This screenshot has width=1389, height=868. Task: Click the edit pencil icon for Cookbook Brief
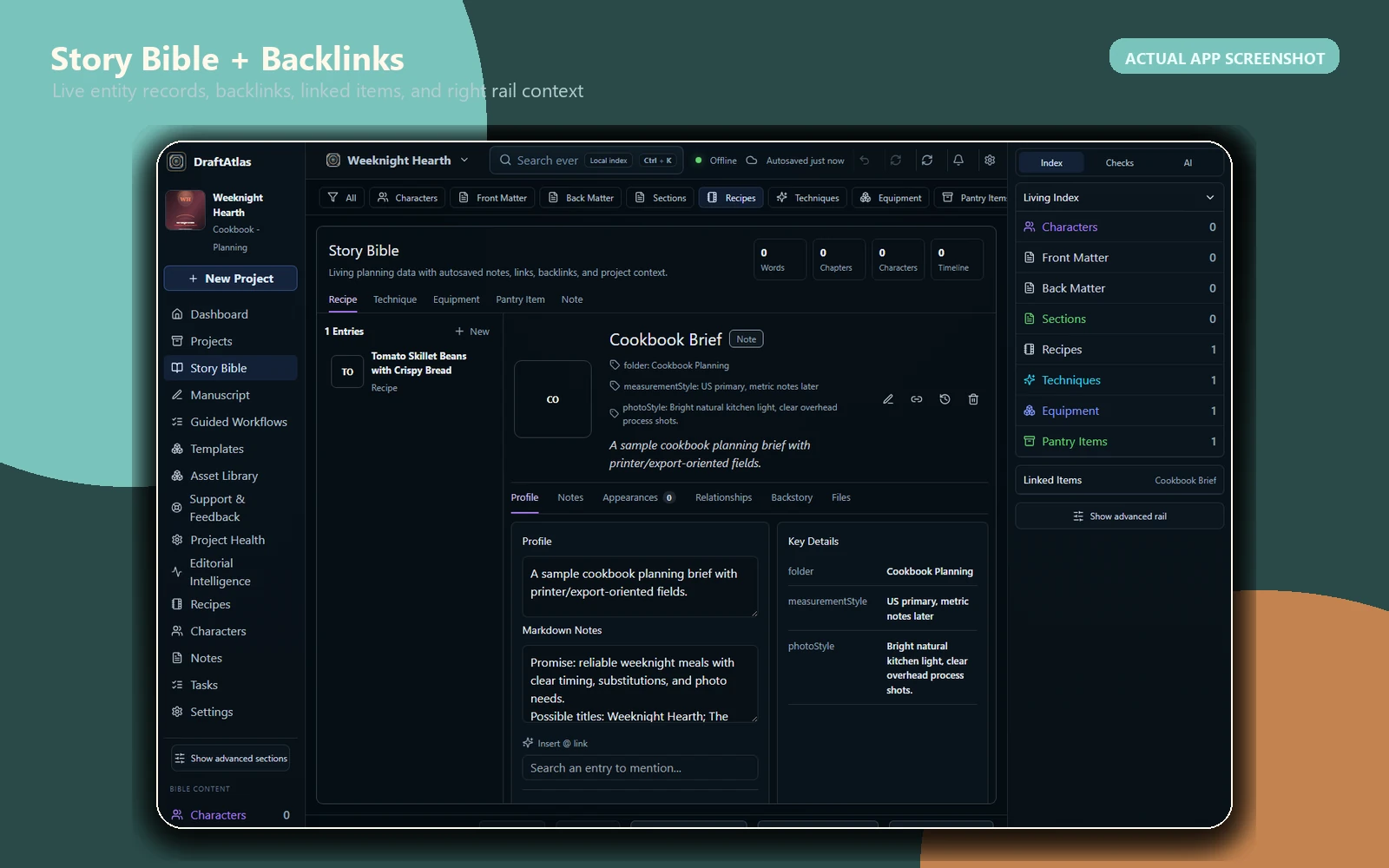pos(888,399)
